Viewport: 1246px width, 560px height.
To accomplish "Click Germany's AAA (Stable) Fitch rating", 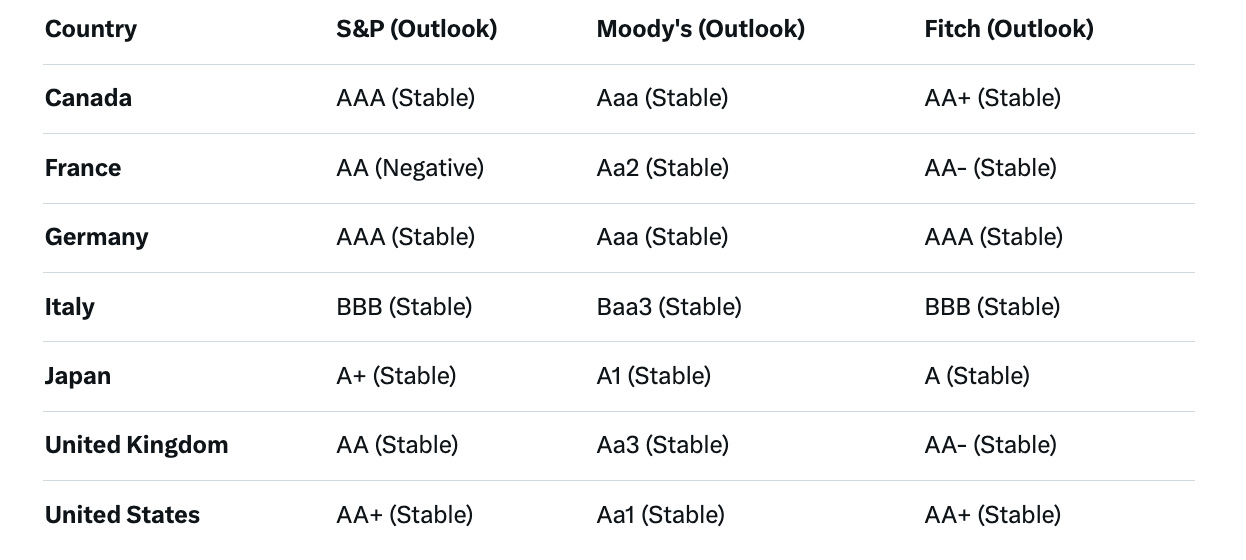I will [993, 237].
